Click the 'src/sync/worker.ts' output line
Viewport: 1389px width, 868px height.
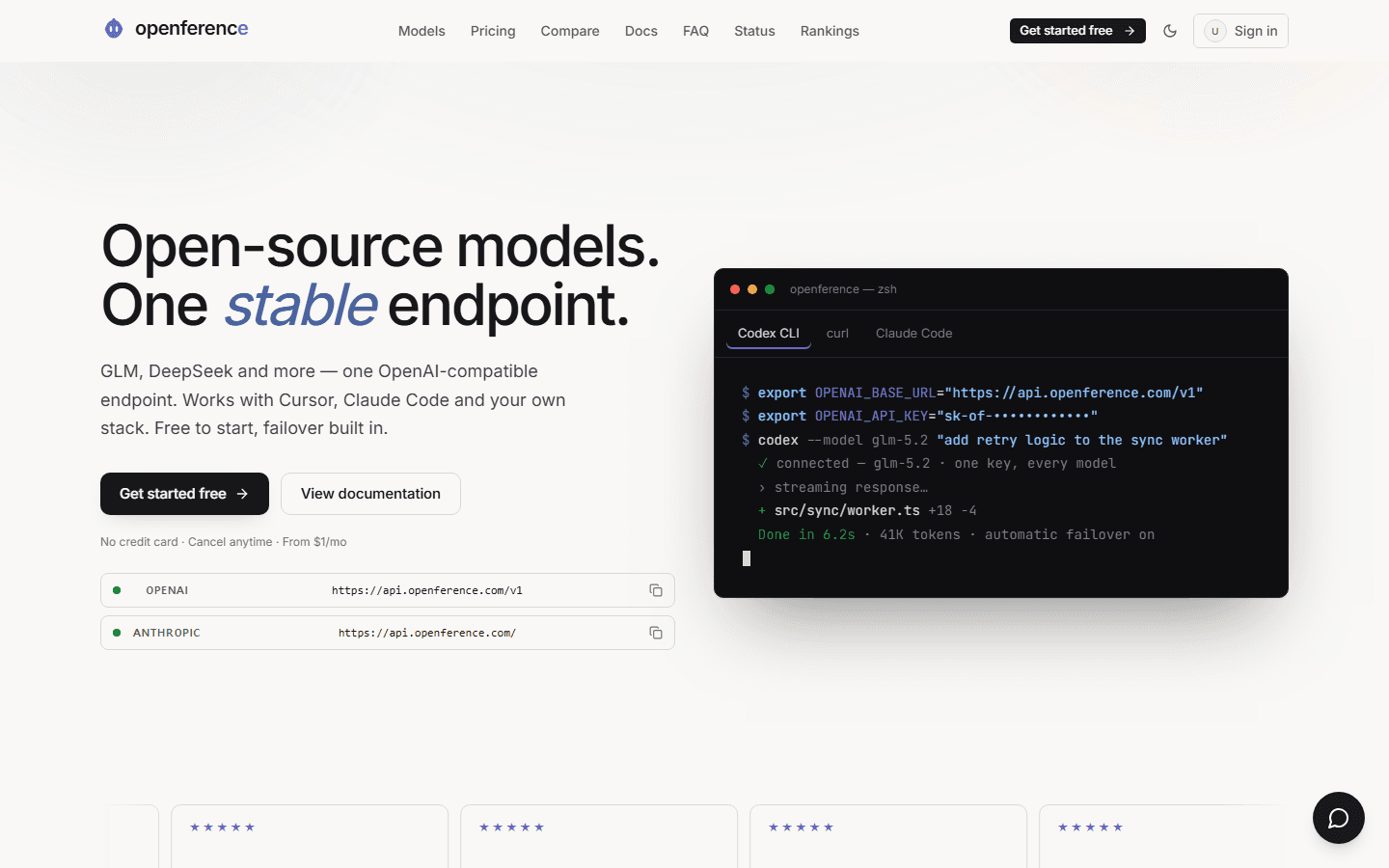867,510
